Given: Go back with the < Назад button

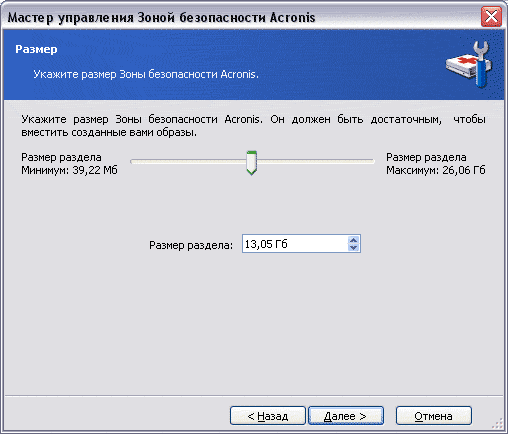Looking at the screenshot, I should tap(268, 416).
